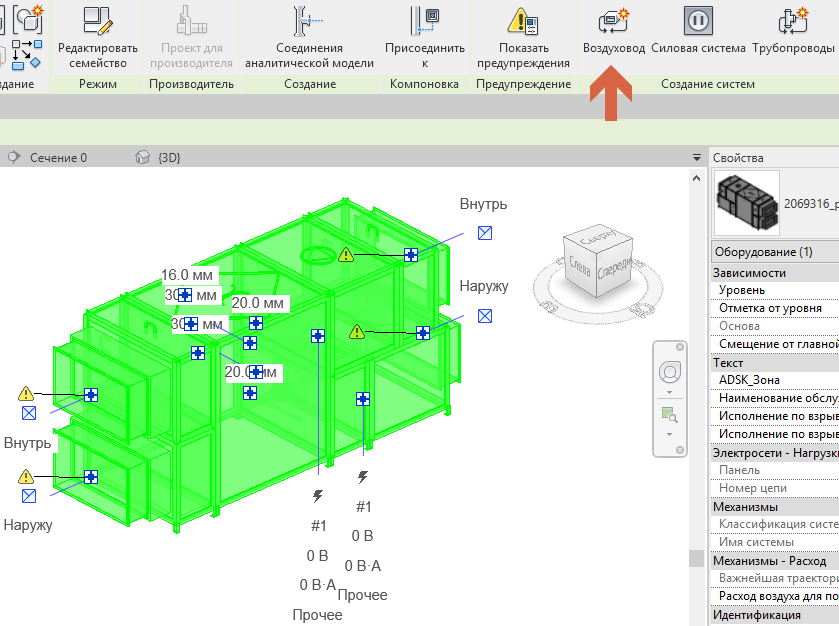This screenshot has width=839, height=626.
Task: Click the upper 20.0 мм connector label
Action: tap(258, 303)
